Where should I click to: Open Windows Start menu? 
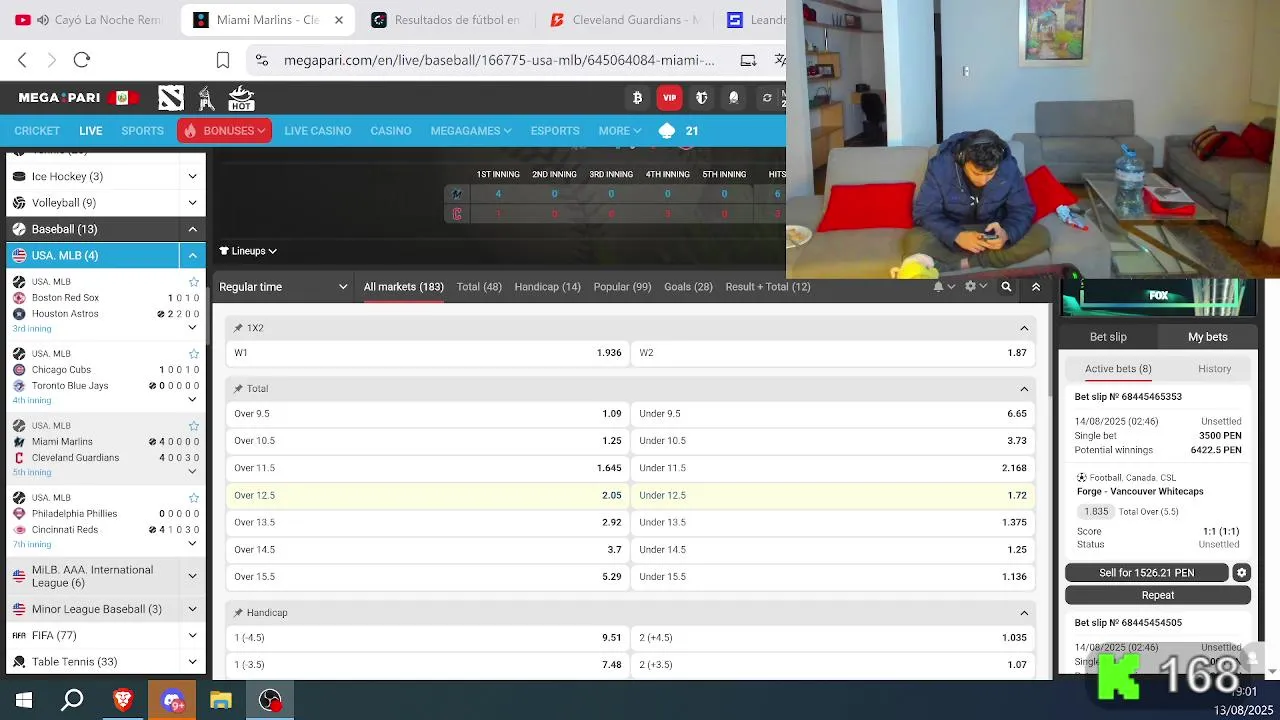(x=24, y=700)
